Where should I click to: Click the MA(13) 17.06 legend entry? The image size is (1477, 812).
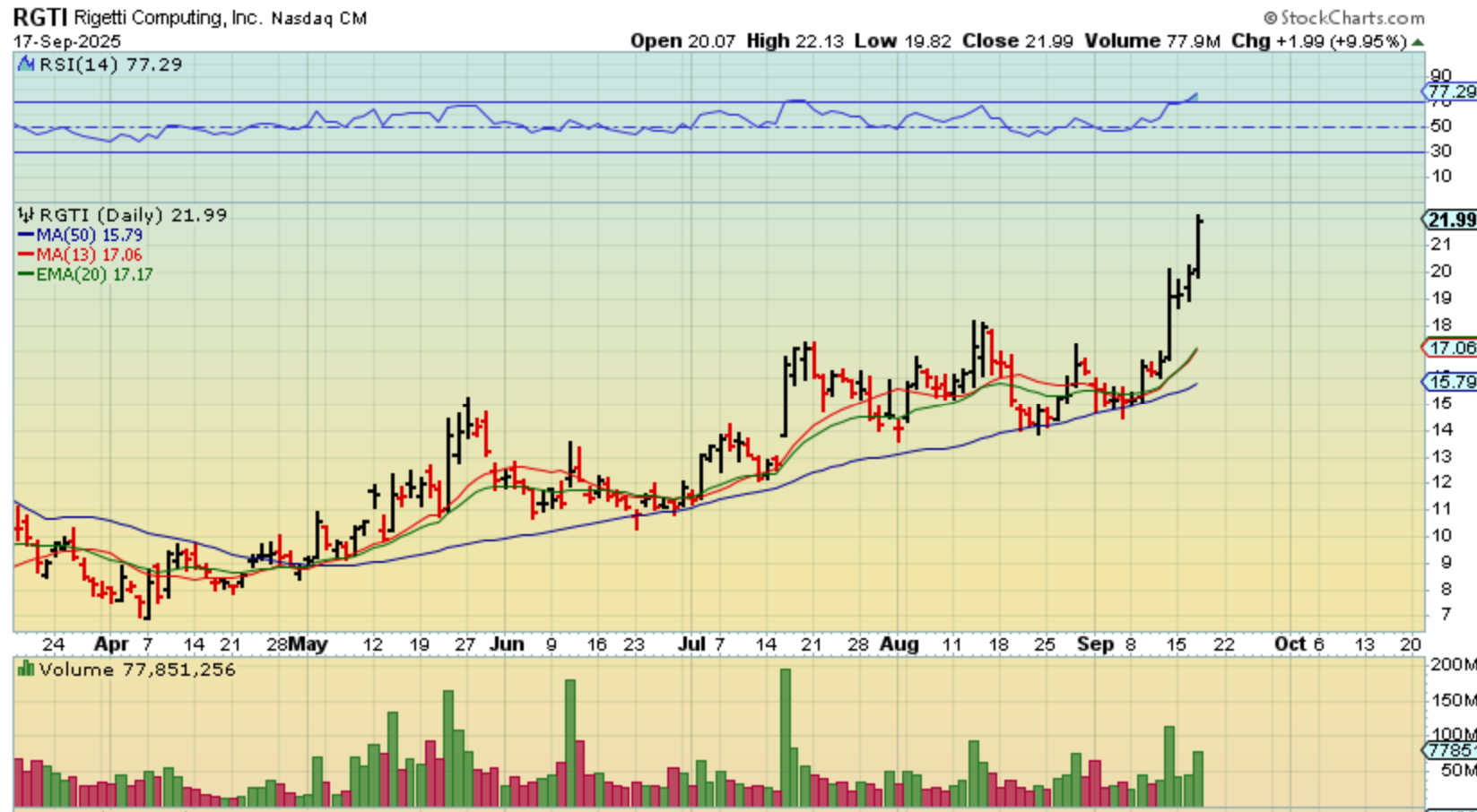81,255
